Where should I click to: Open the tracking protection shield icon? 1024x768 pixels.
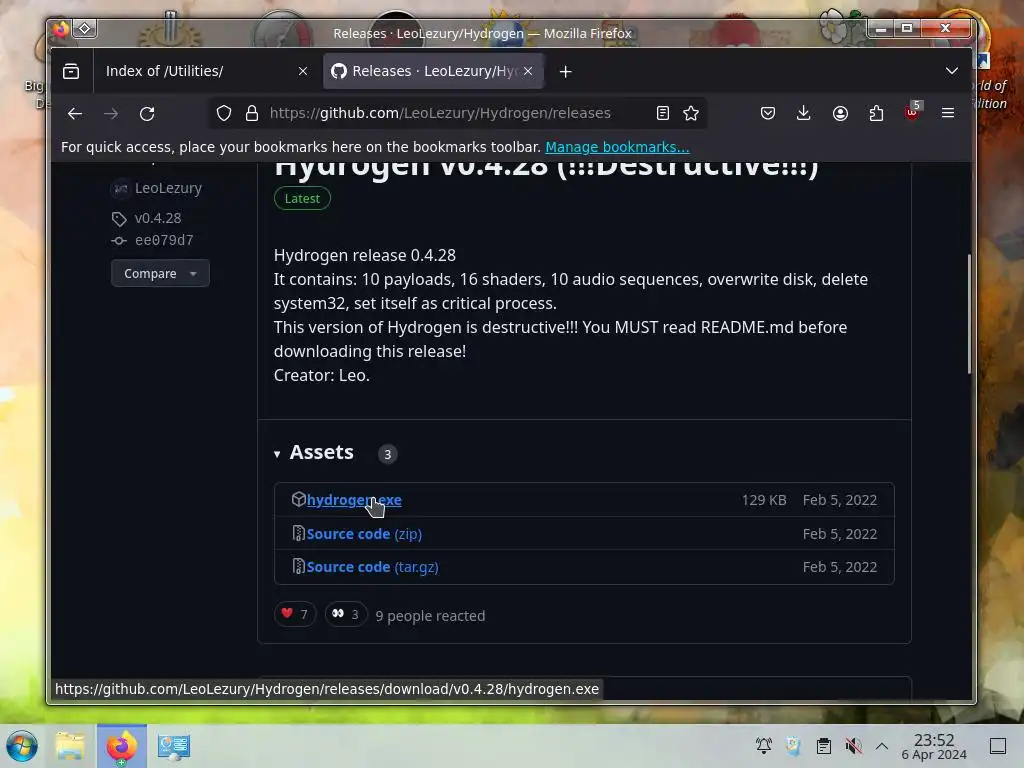[224, 114]
